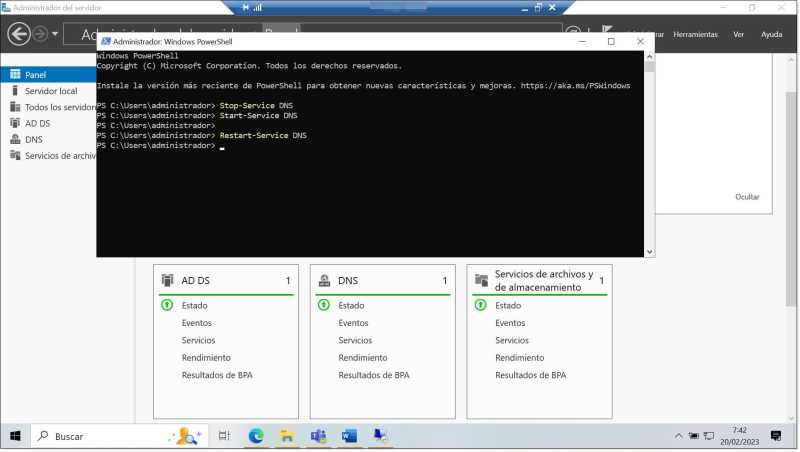Open the Ayuda menu

tap(771, 35)
